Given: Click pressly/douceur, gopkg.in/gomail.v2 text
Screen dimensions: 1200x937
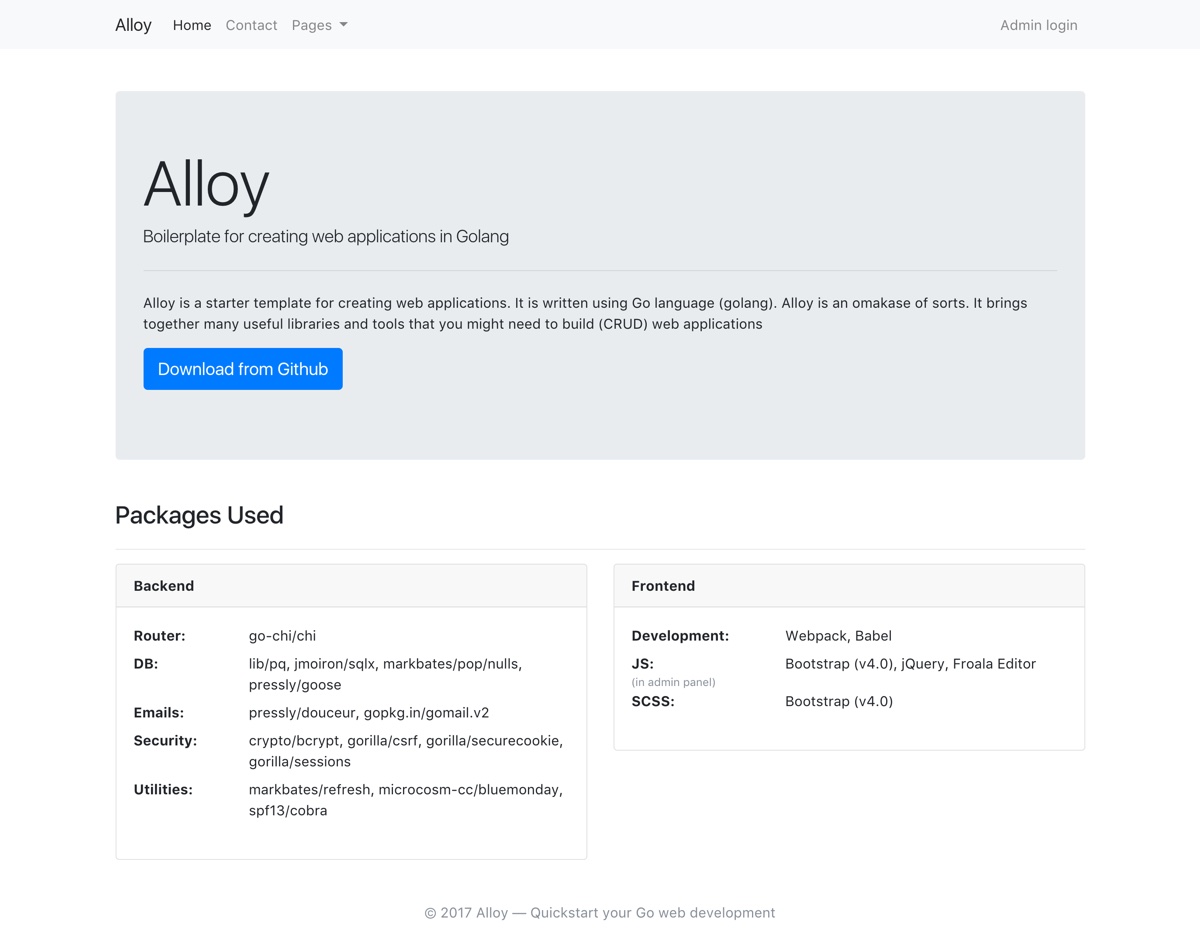Looking at the screenshot, I should [369, 713].
